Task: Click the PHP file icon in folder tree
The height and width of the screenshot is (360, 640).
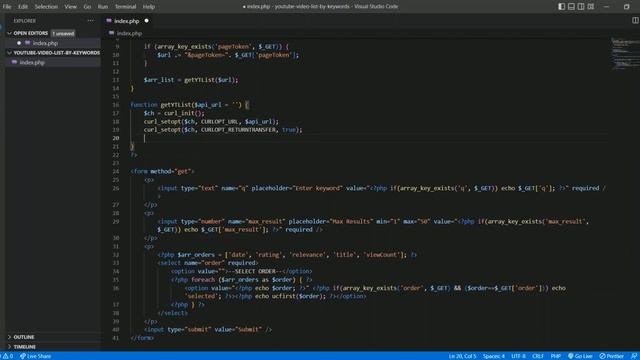Action: pos(15,62)
